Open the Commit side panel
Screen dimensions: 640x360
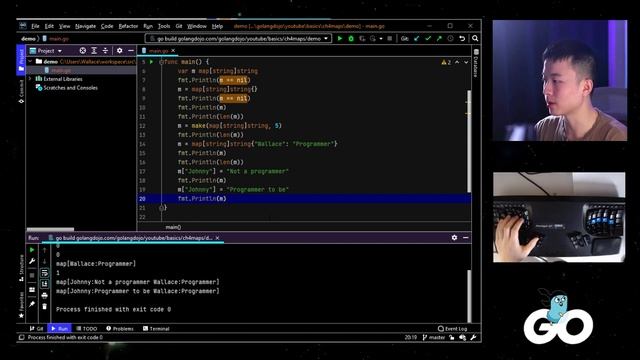tap(21, 91)
